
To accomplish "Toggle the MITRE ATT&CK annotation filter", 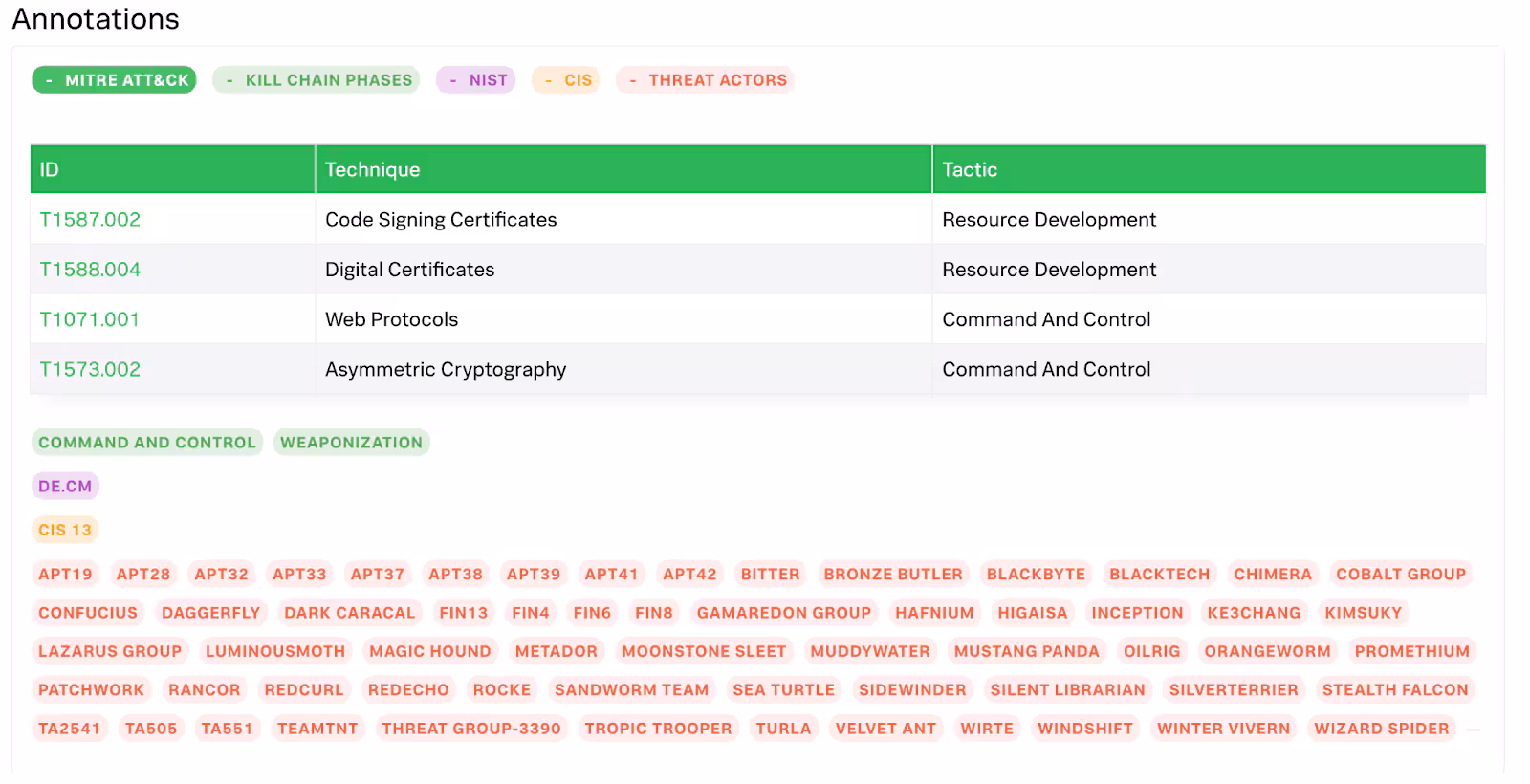I will point(114,80).
